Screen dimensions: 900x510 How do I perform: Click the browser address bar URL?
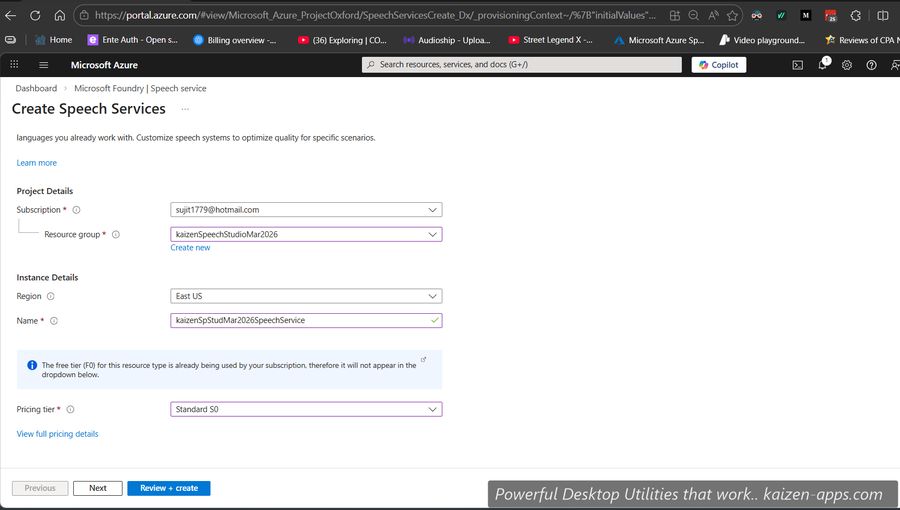point(375,15)
